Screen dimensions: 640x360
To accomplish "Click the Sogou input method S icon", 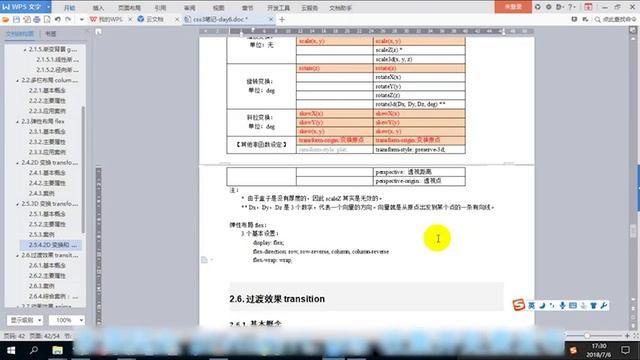I will (519, 305).
